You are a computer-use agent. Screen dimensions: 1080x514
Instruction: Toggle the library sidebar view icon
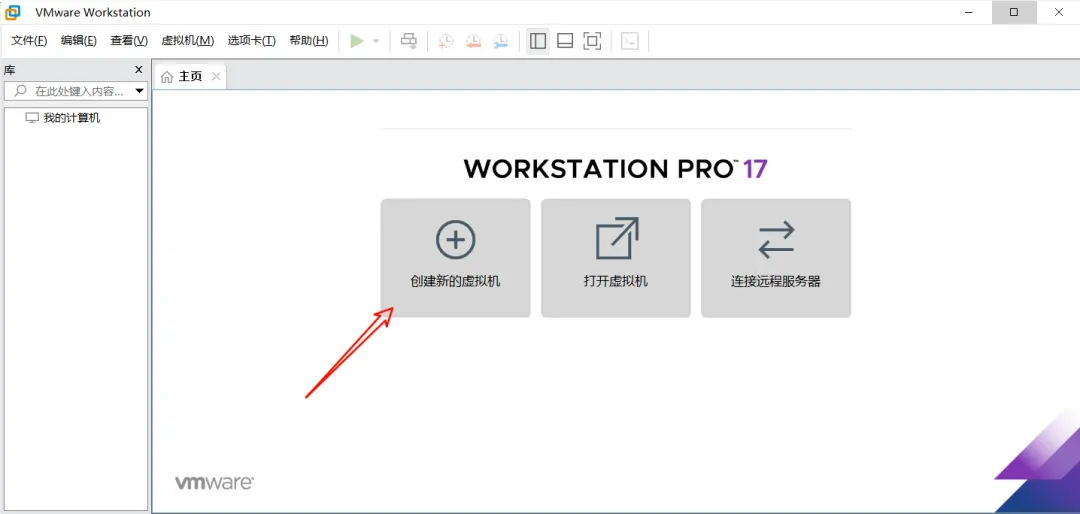pyautogui.click(x=538, y=41)
